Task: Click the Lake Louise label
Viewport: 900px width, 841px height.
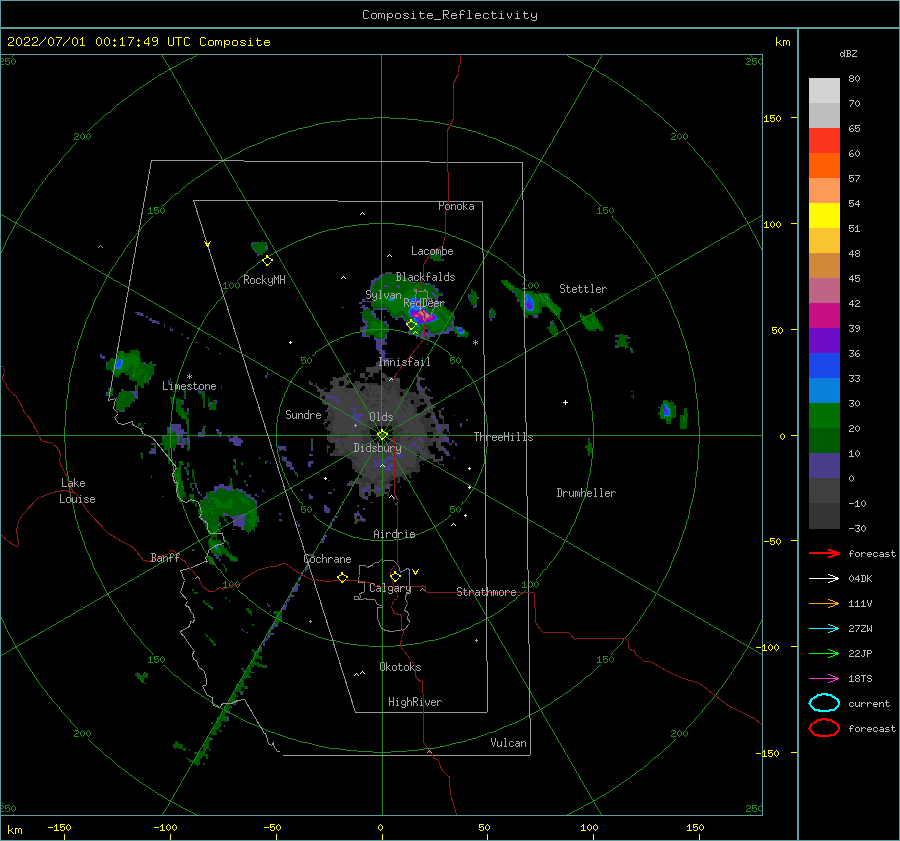Action: (x=77, y=491)
